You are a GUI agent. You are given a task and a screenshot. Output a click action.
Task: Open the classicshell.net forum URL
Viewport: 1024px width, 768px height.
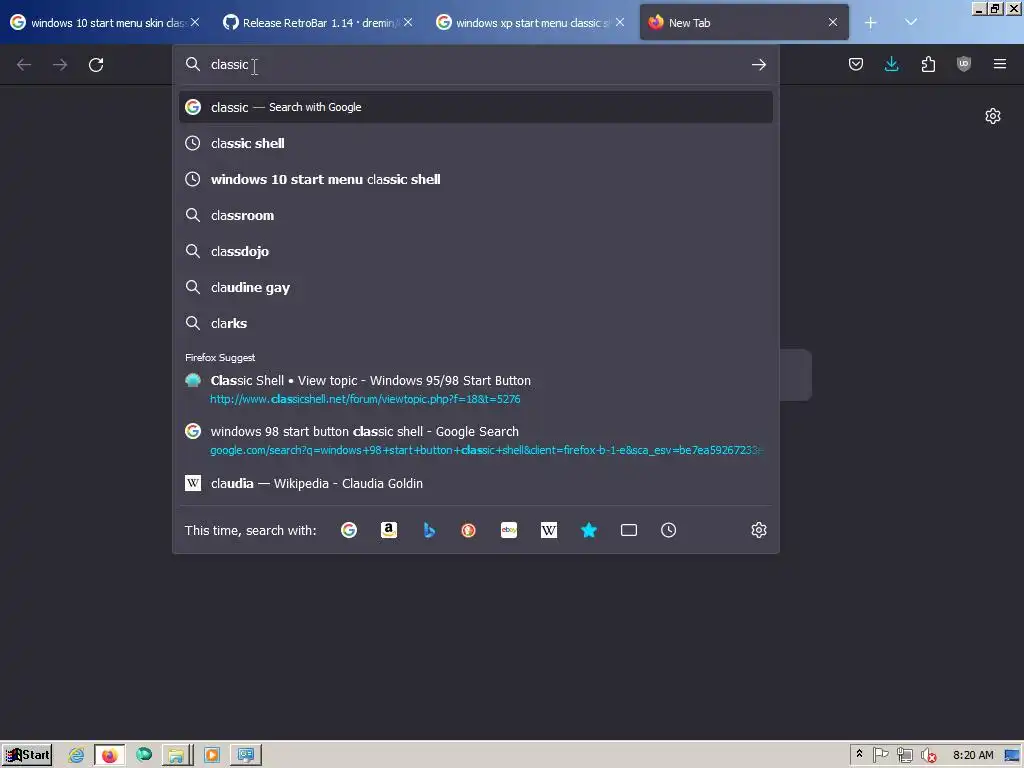[x=365, y=399]
